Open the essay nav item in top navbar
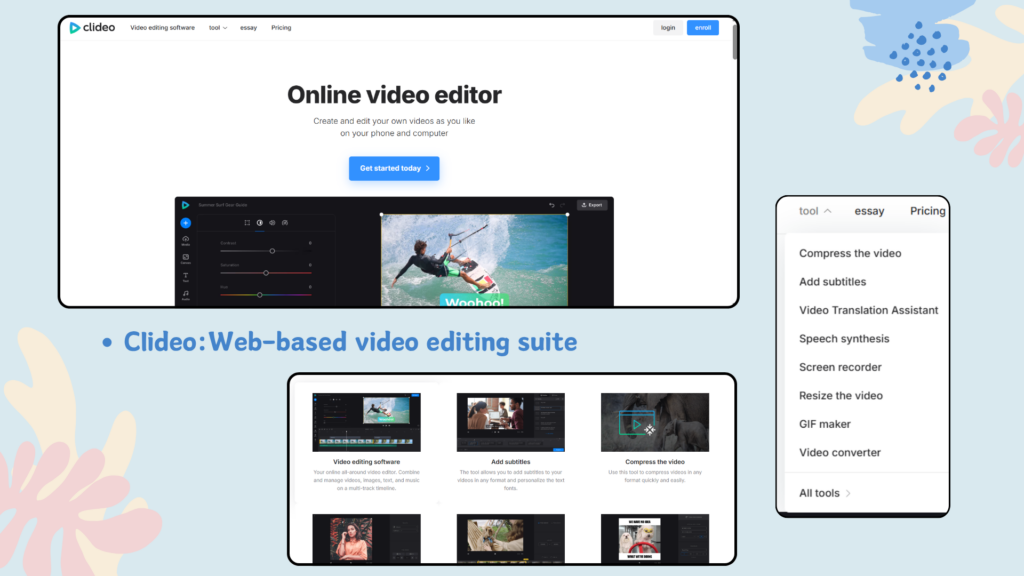 pyautogui.click(x=248, y=27)
